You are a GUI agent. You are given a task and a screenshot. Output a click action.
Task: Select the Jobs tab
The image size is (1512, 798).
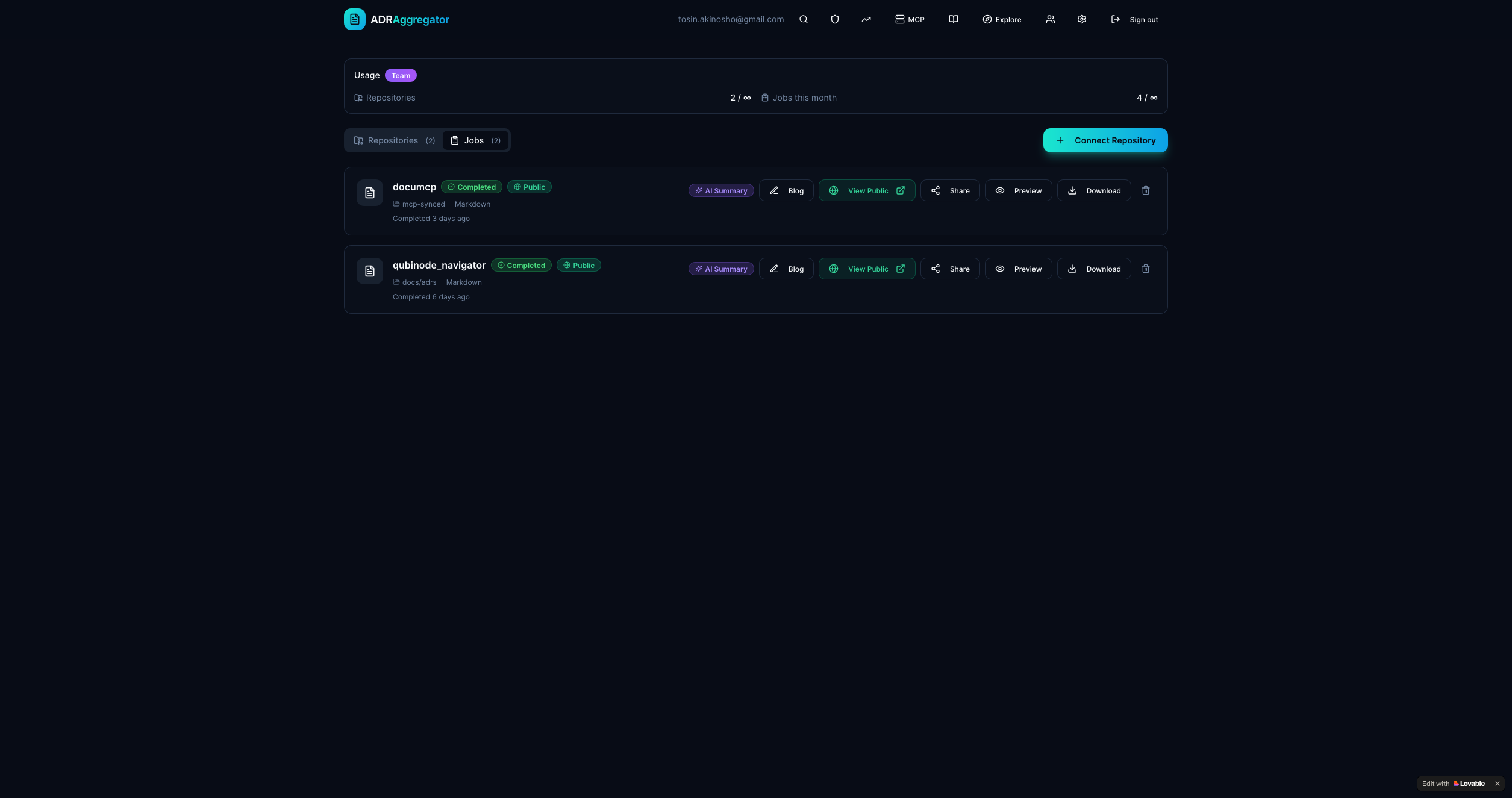475,140
